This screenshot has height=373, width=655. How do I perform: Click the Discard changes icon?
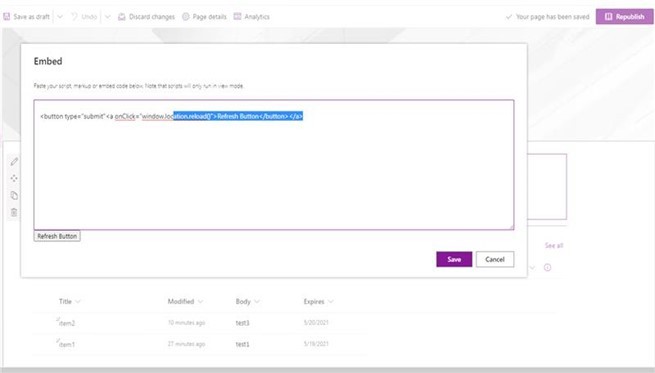pyautogui.click(x=122, y=17)
